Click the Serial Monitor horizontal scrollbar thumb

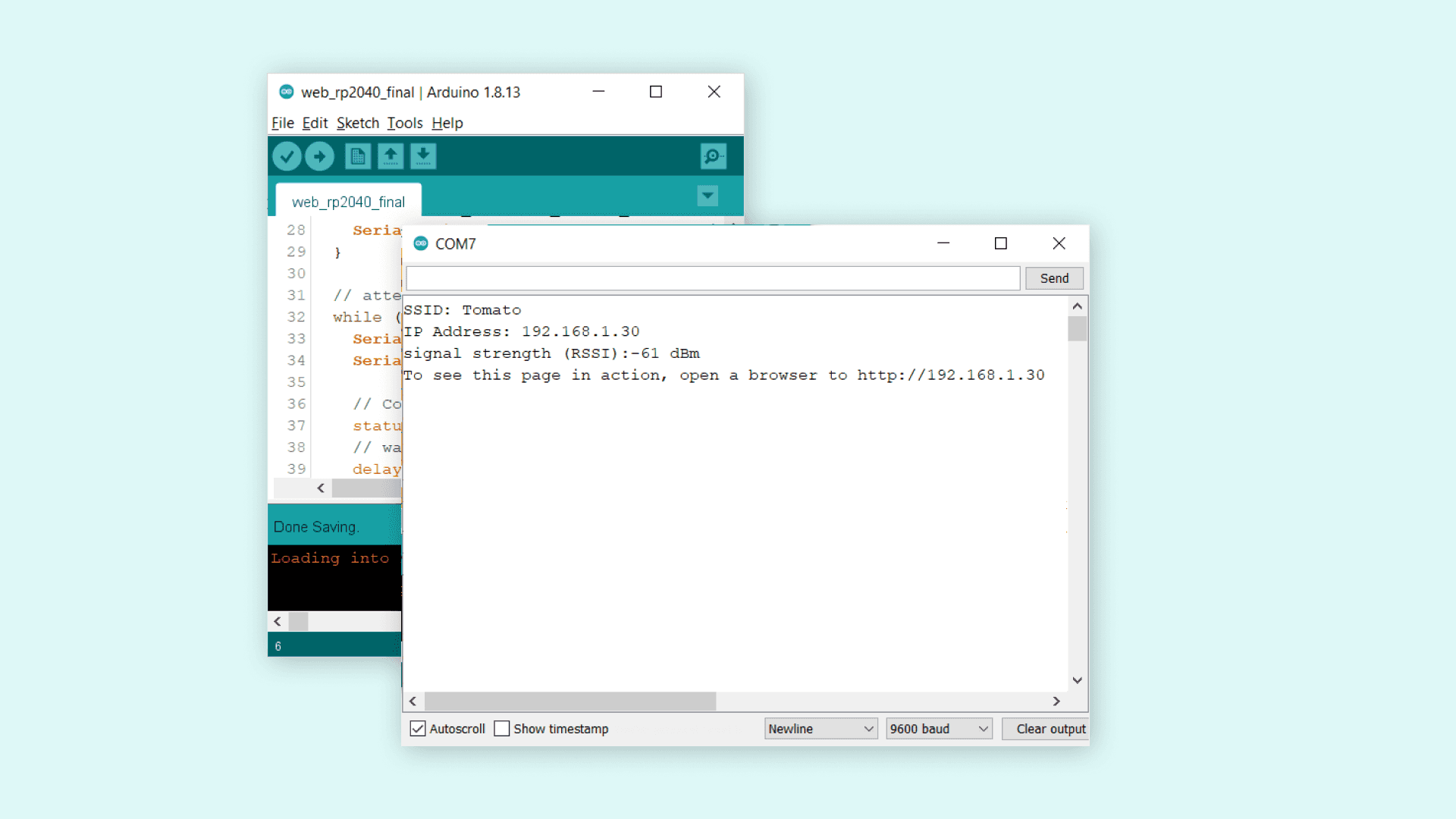570,701
